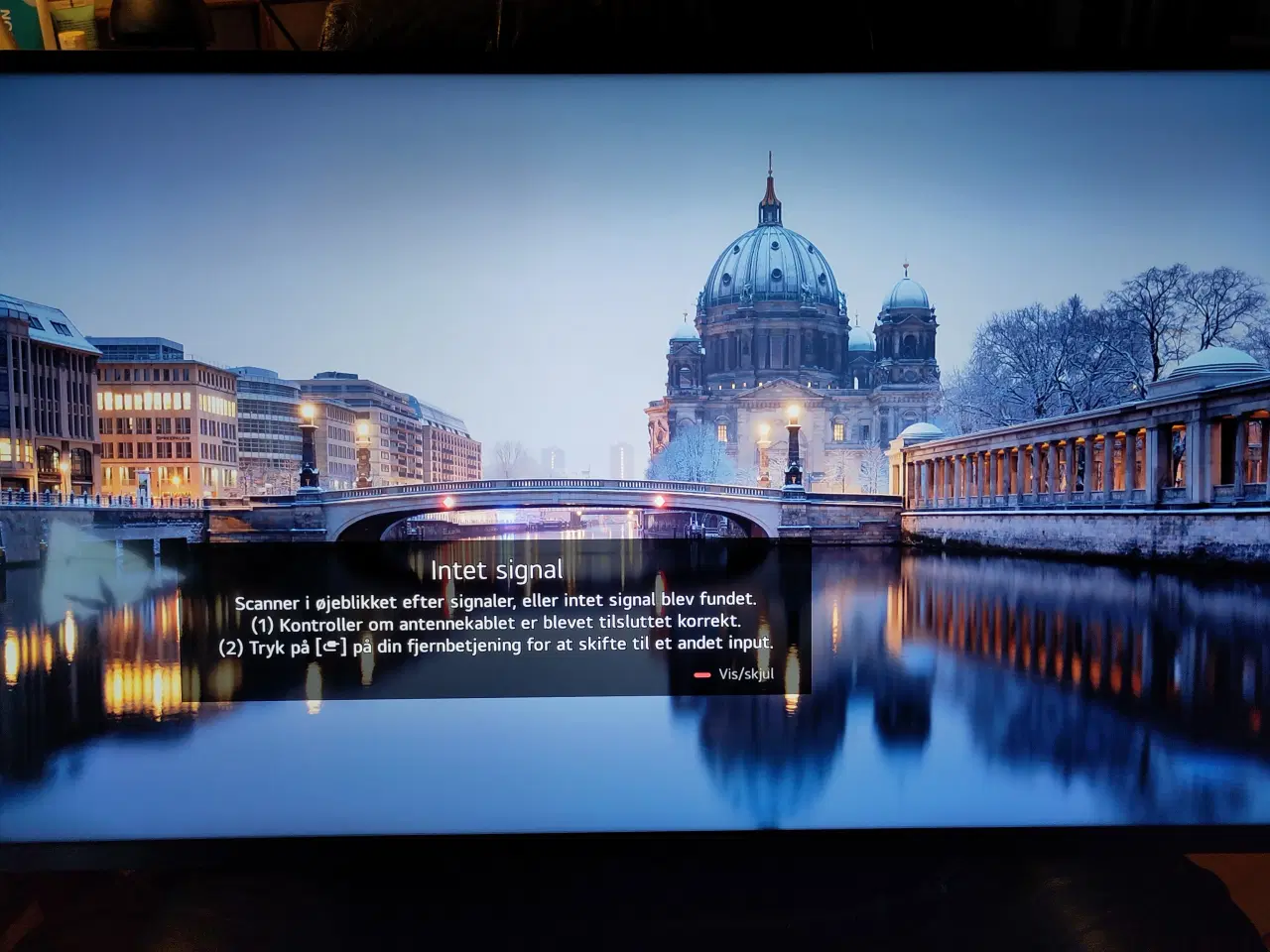
Task: Click the red button indicator beside Vis/skjul
Action: click(x=702, y=675)
